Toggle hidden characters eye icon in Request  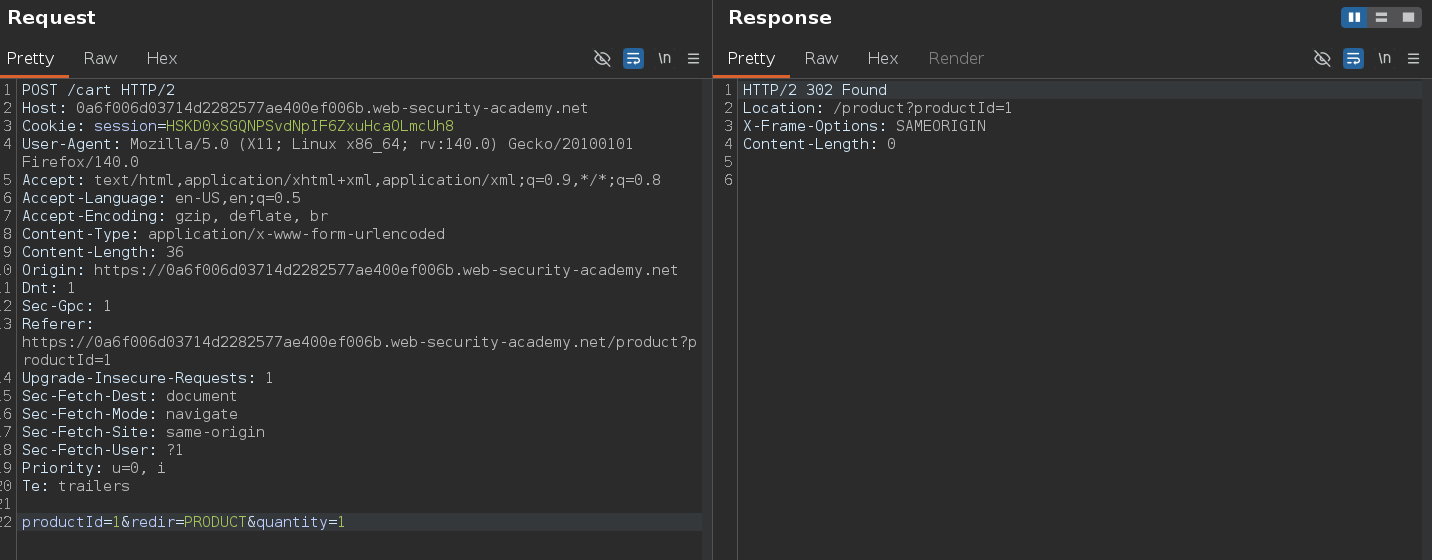(x=602, y=58)
